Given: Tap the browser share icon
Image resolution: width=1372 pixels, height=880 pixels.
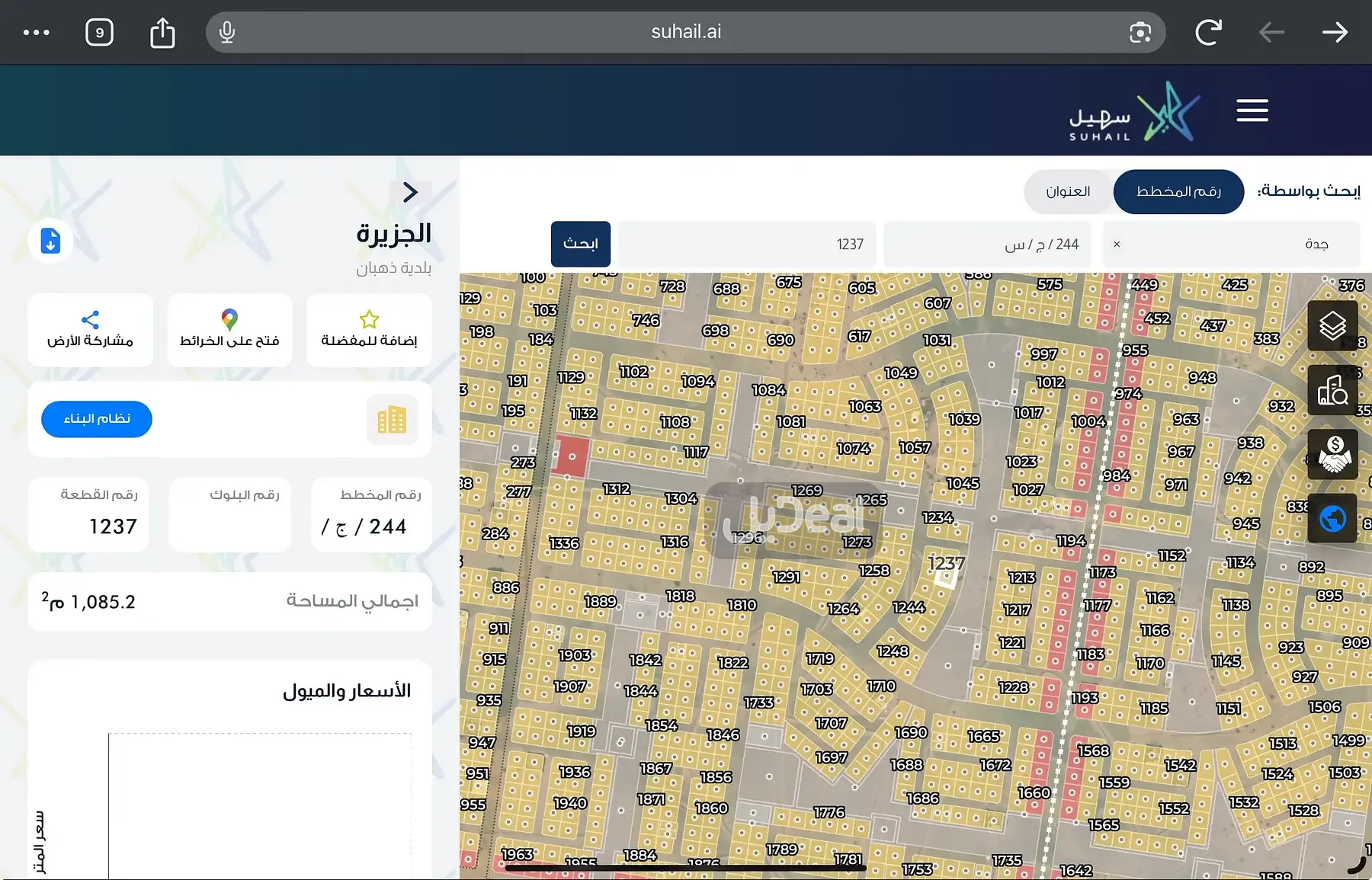Looking at the screenshot, I should click(x=162, y=33).
